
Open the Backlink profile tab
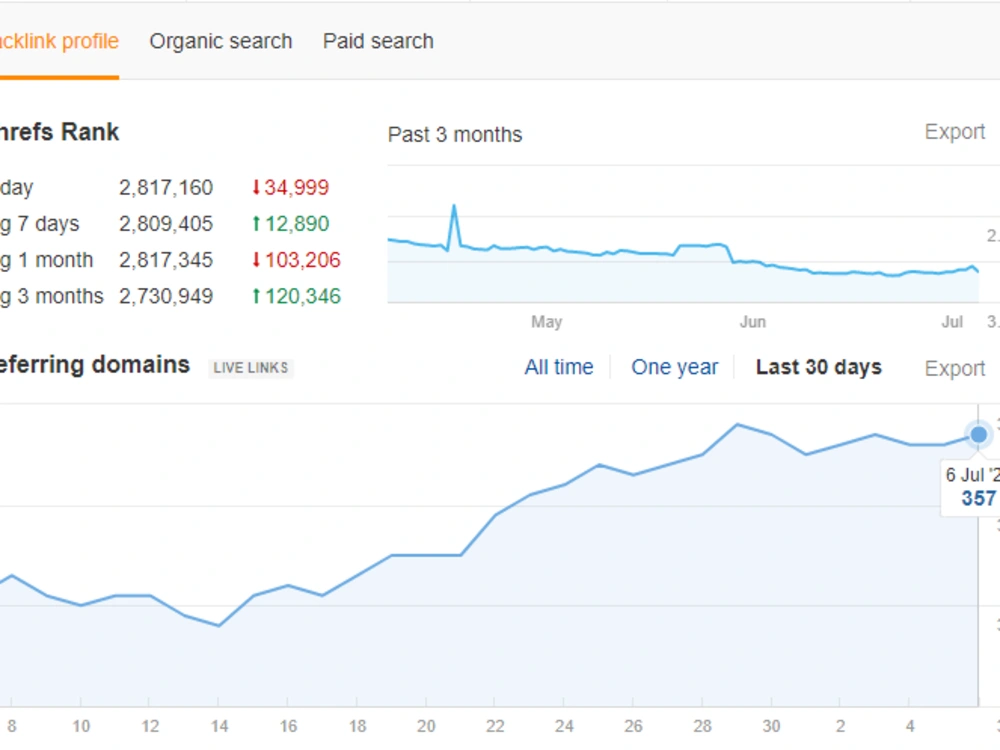59,41
